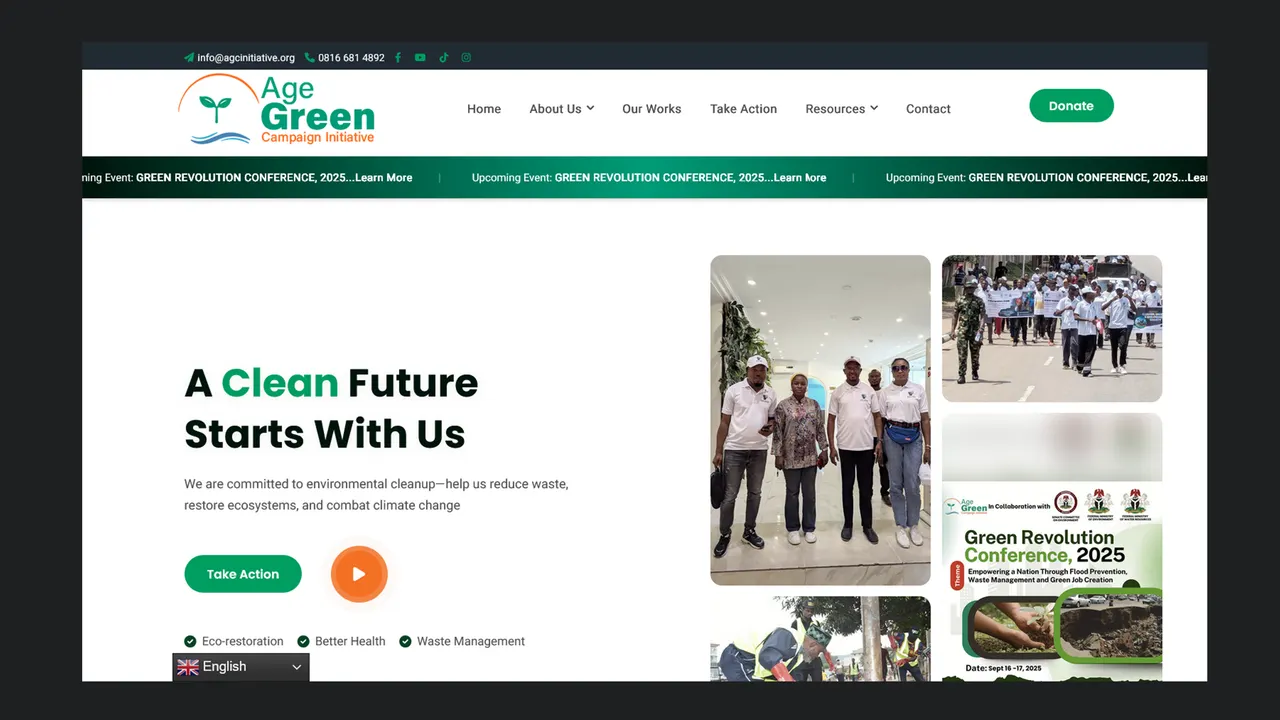Image resolution: width=1280 pixels, height=720 pixels.
Task: Click the UK flag language icon
Action: tap(188, 667)
